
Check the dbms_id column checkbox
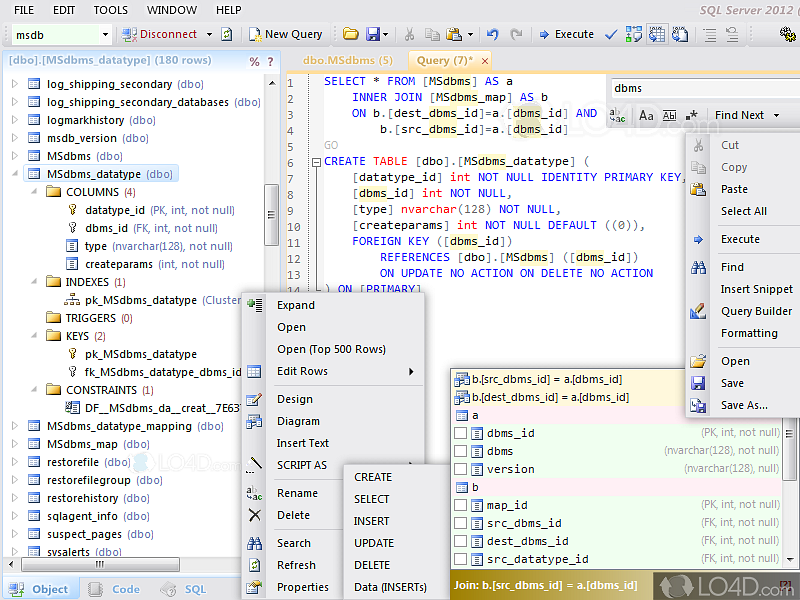click(x=461, y=433)
